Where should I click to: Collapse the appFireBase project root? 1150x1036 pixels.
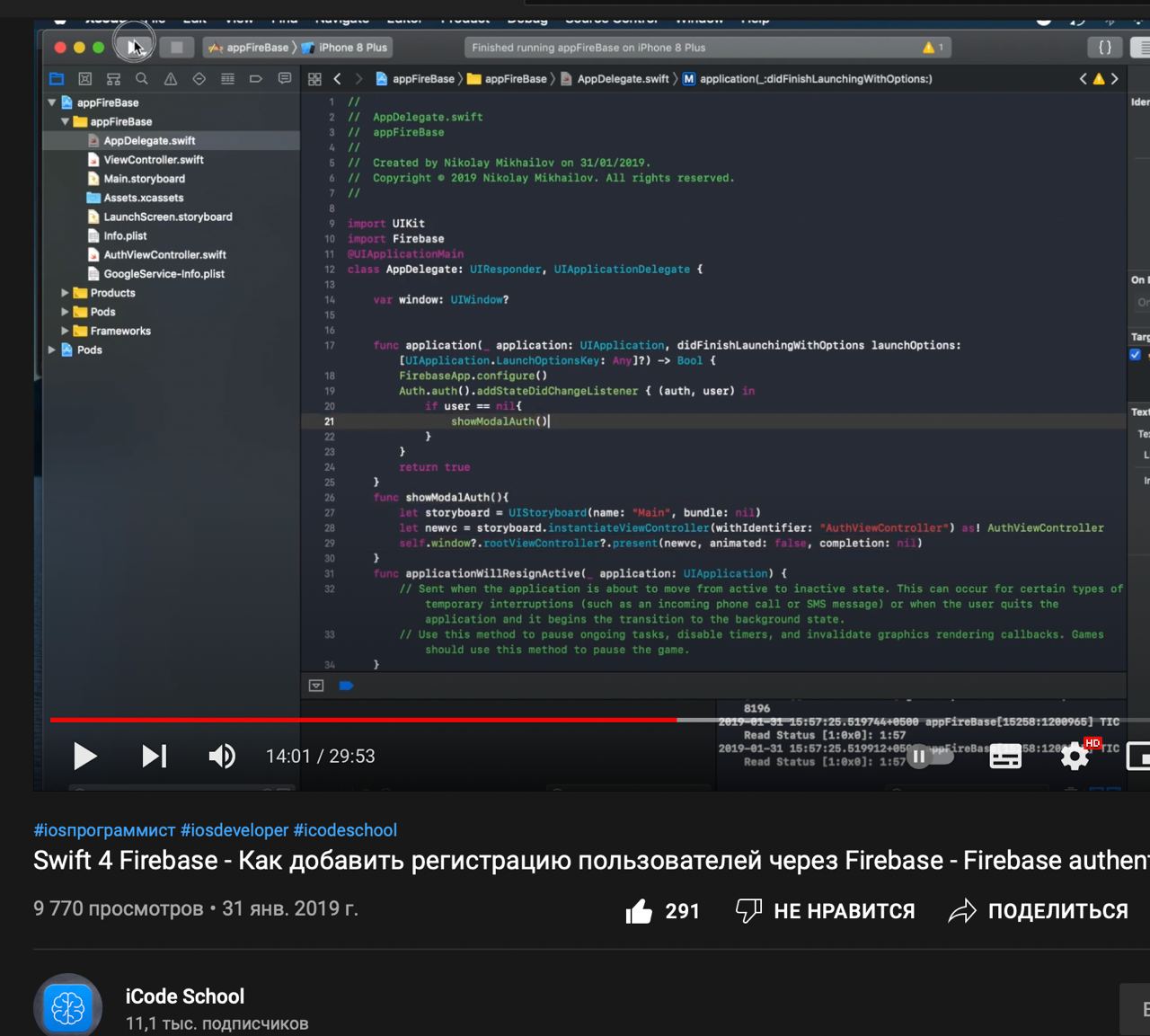[52, 102]
